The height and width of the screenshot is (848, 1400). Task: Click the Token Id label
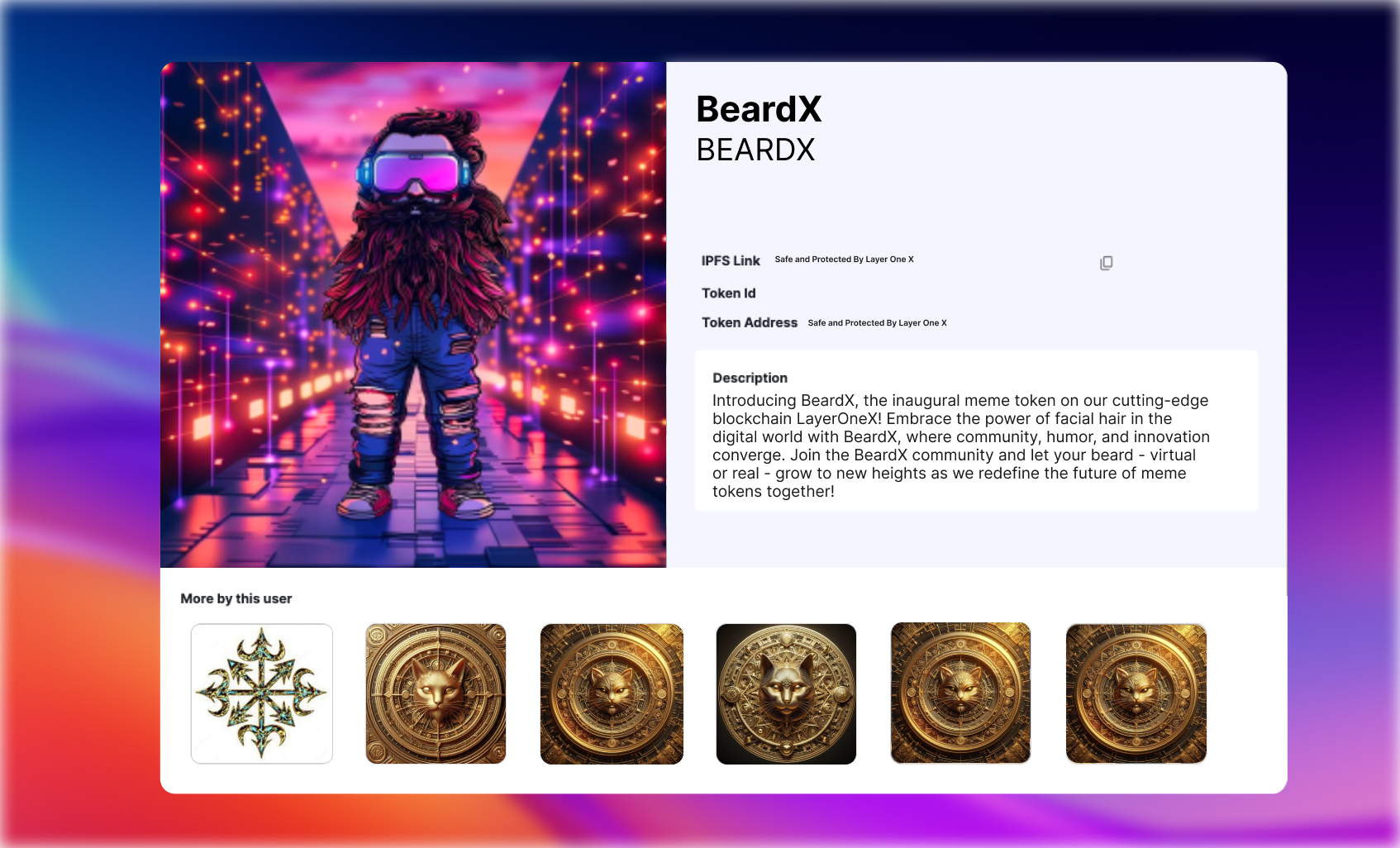[x=728, y=293]
